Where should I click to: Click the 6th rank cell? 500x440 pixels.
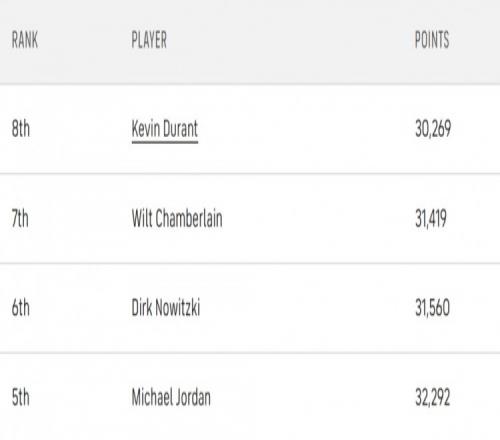pos(21,307)
